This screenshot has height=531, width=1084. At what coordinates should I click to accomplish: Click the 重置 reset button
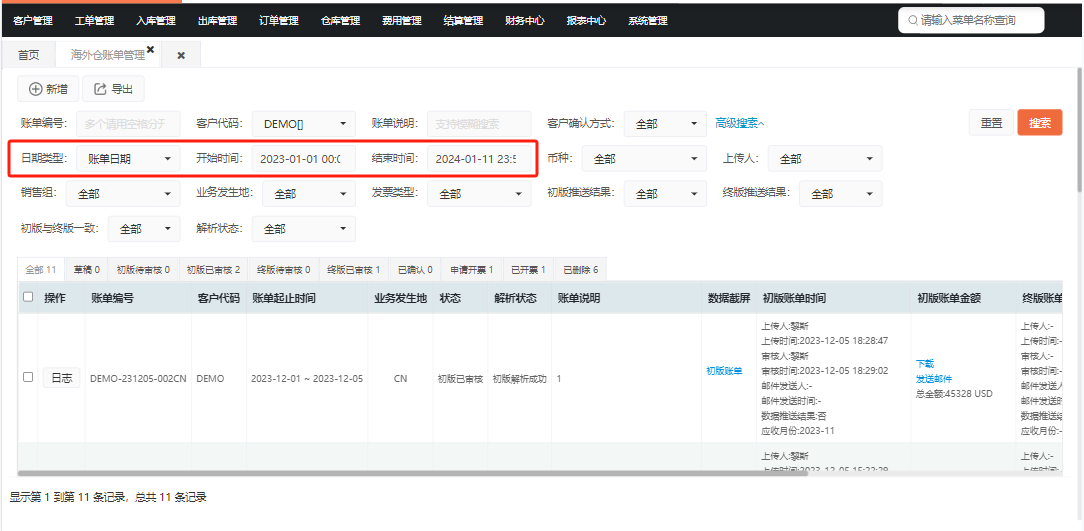pos(991,123)
